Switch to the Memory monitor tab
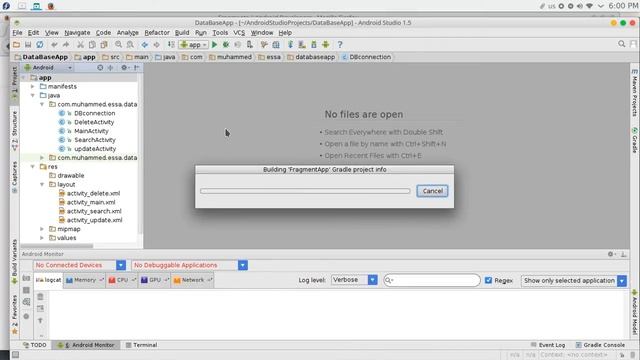The width and height of the screenshot is (640, 360). [x=85, y=280]
